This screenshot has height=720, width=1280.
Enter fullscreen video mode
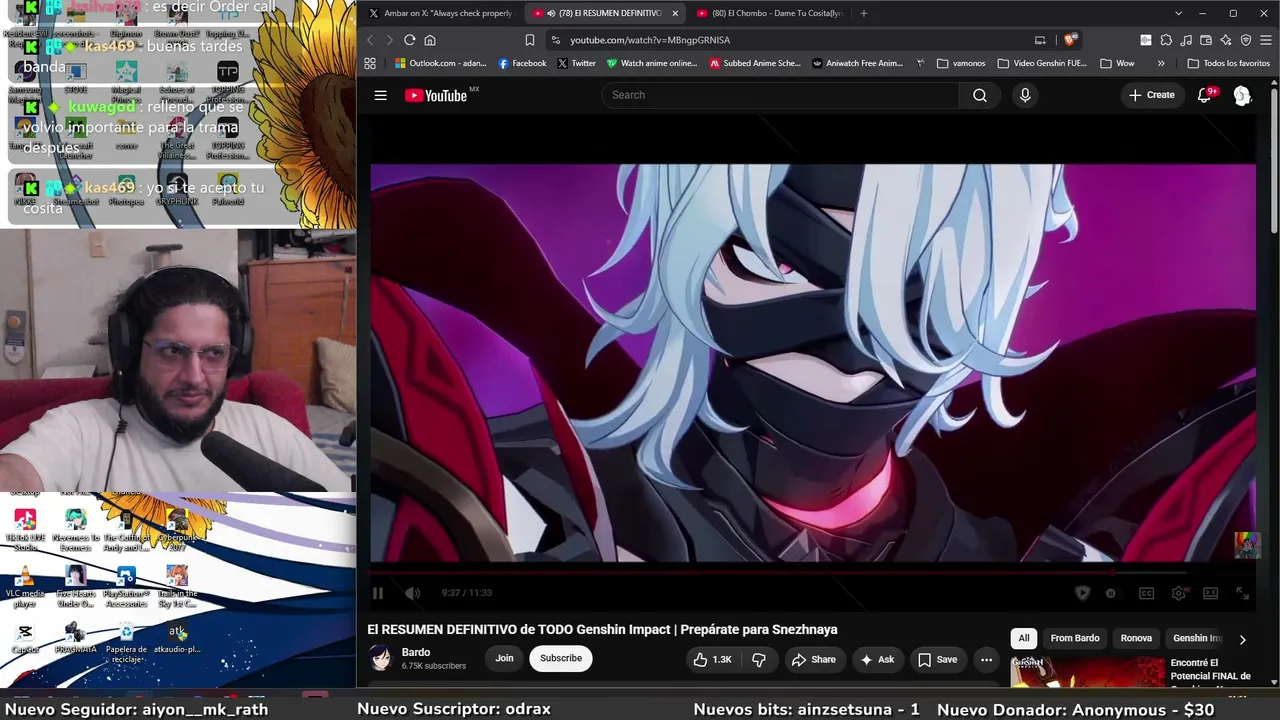click(1242, 593)
